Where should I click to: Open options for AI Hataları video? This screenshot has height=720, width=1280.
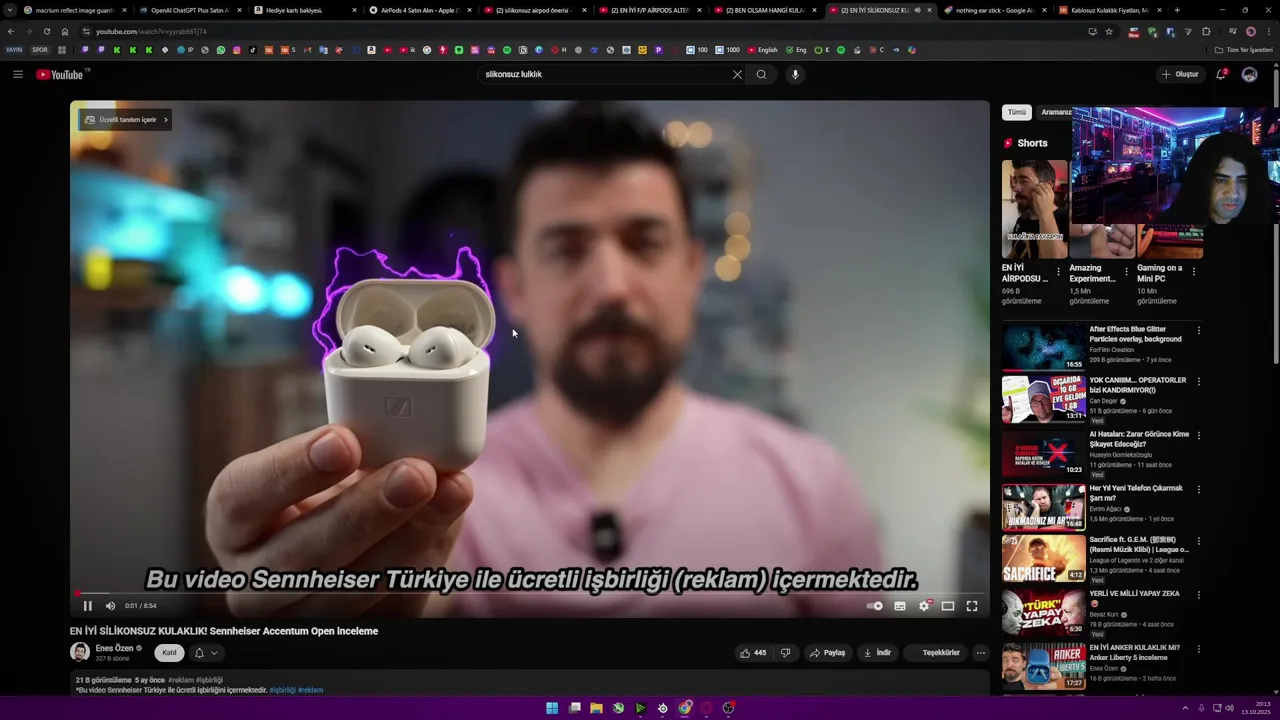pyautogui.click(x=1198, y=435)
